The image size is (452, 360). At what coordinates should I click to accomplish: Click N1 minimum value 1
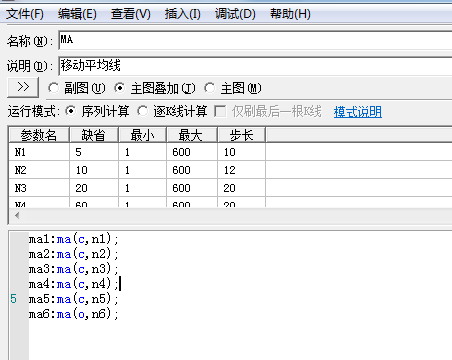click(x=143, y=152)
